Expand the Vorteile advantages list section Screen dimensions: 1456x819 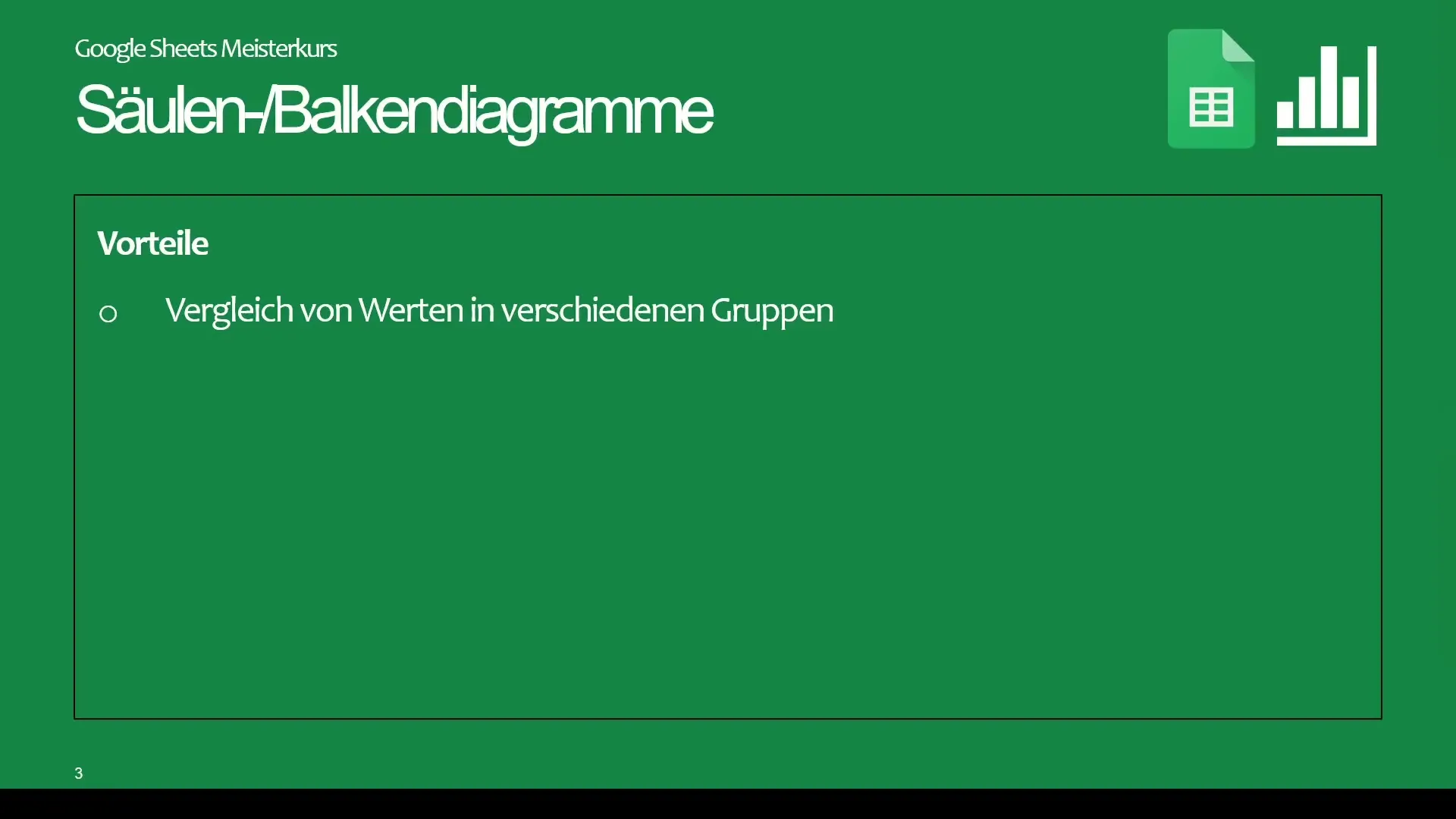click(153, 243)
